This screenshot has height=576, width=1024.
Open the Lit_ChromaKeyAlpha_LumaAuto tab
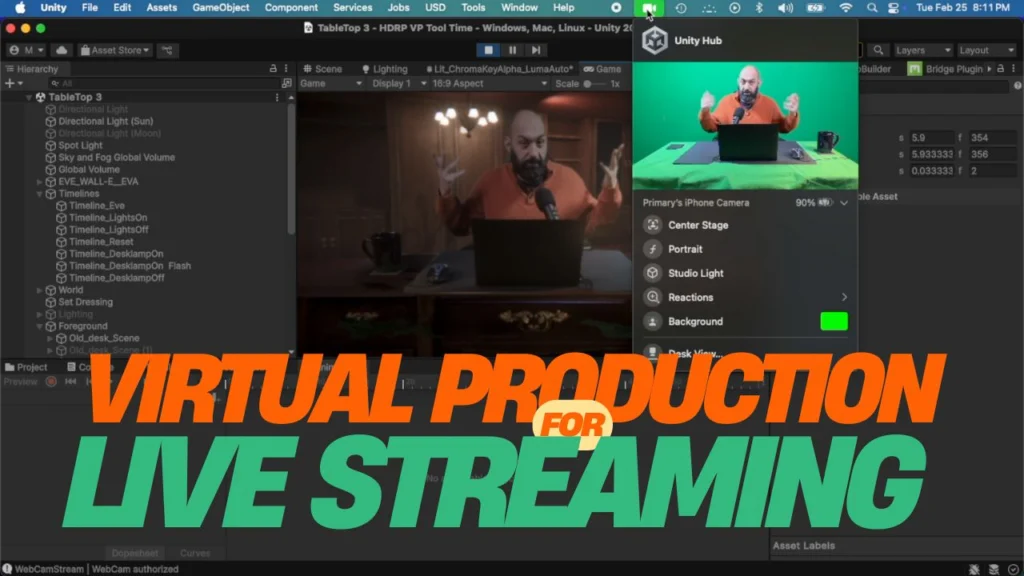500,69
